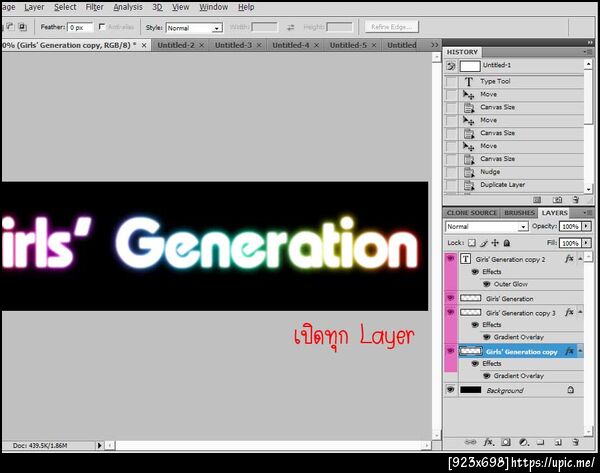Hide the Girls' Generation layer
600x473 pixels.
450,298
